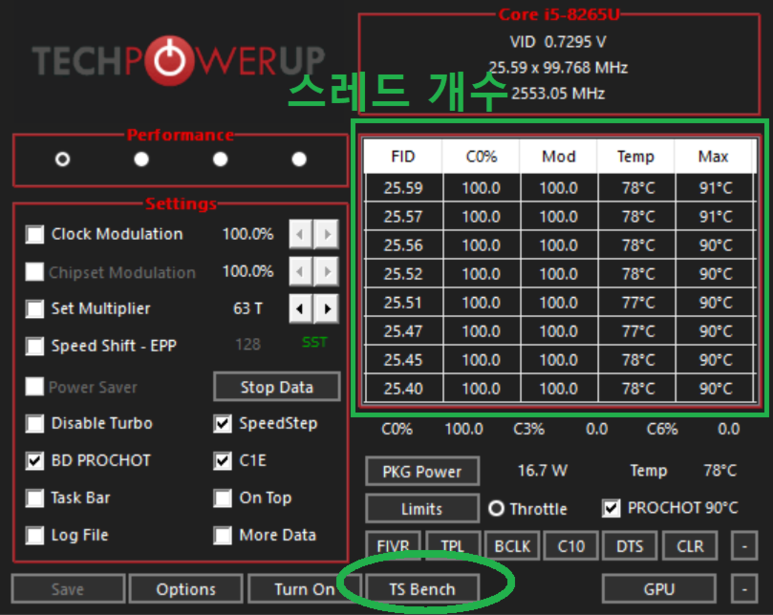The width and height of the screenshot is (773, 615).
Task: Select the FID 25.59 table cell
Action: coord(404,188)
